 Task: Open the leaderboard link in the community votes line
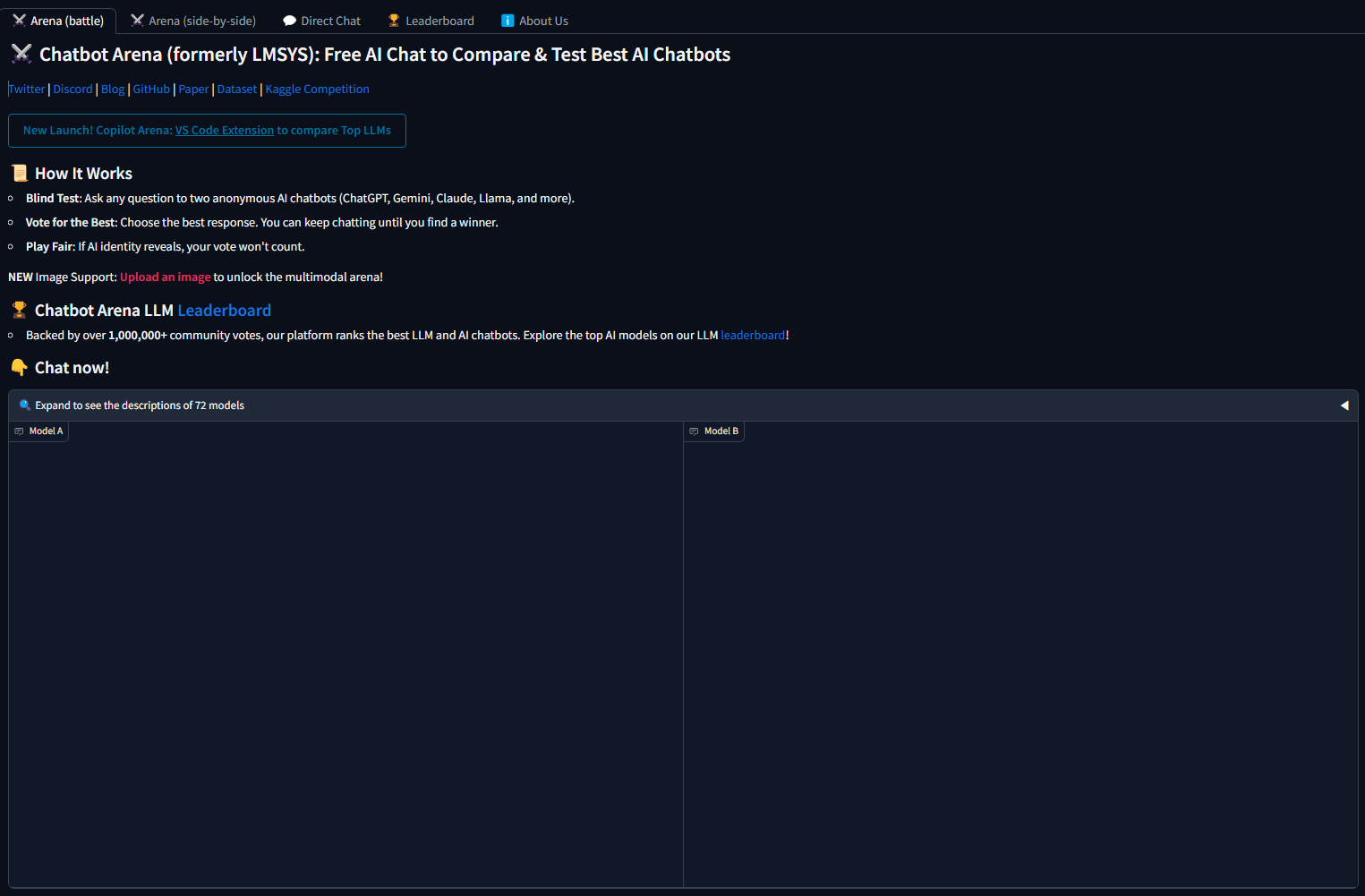point(752,335)
